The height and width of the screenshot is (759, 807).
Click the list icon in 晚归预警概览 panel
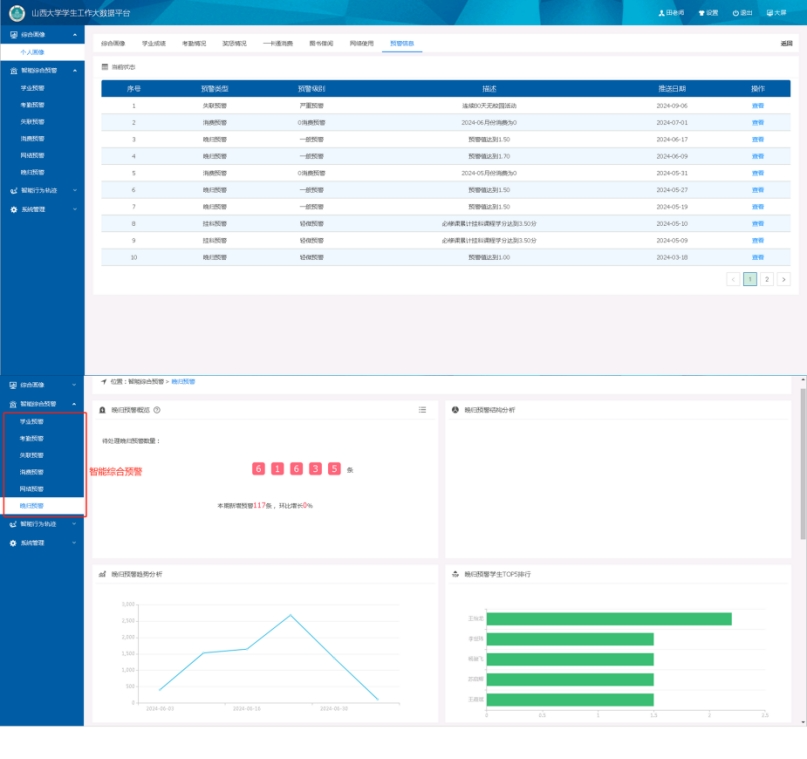423,410
